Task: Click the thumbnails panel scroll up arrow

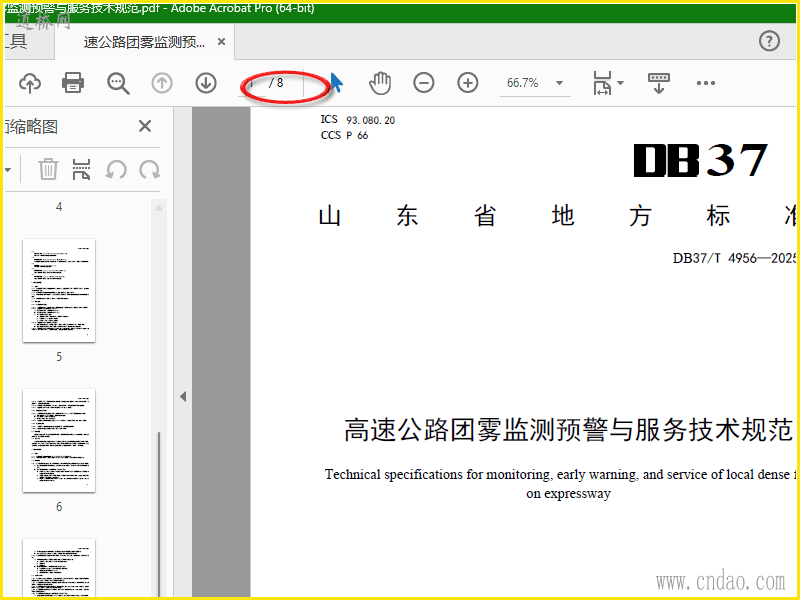Action: [159, 208]
